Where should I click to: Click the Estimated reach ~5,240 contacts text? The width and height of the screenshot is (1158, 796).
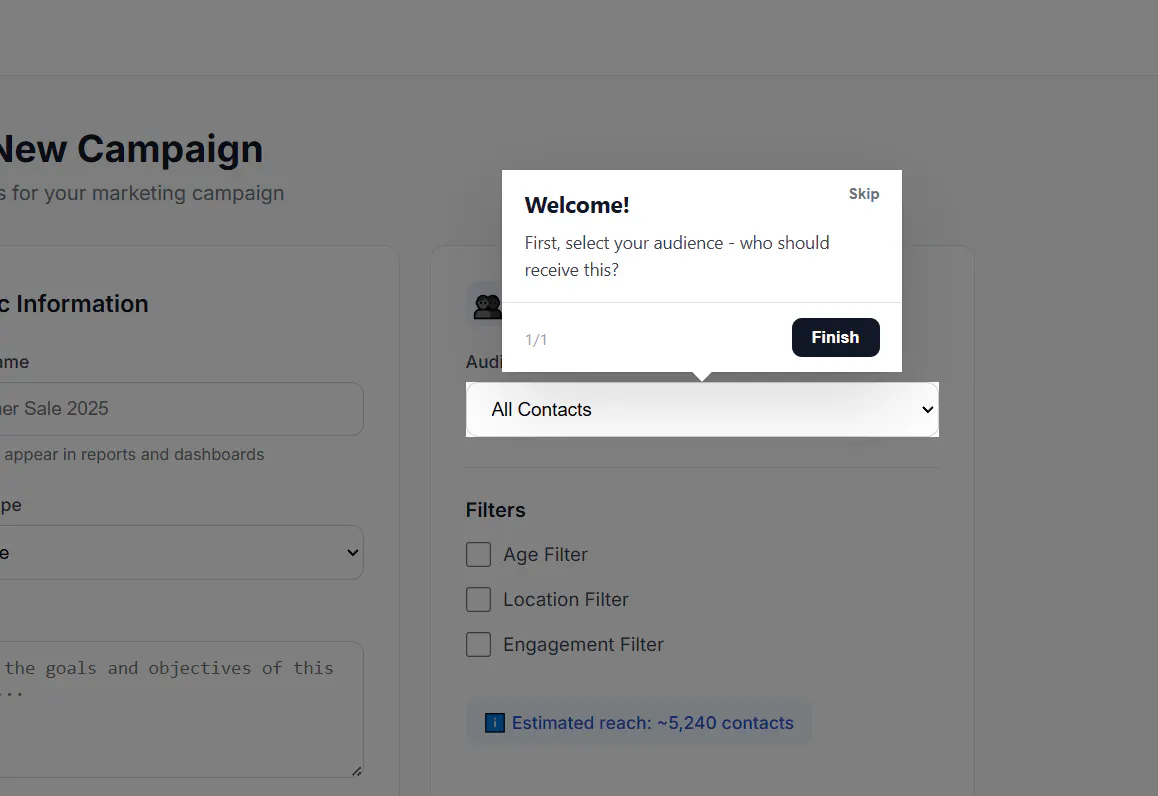pos(652,723)
